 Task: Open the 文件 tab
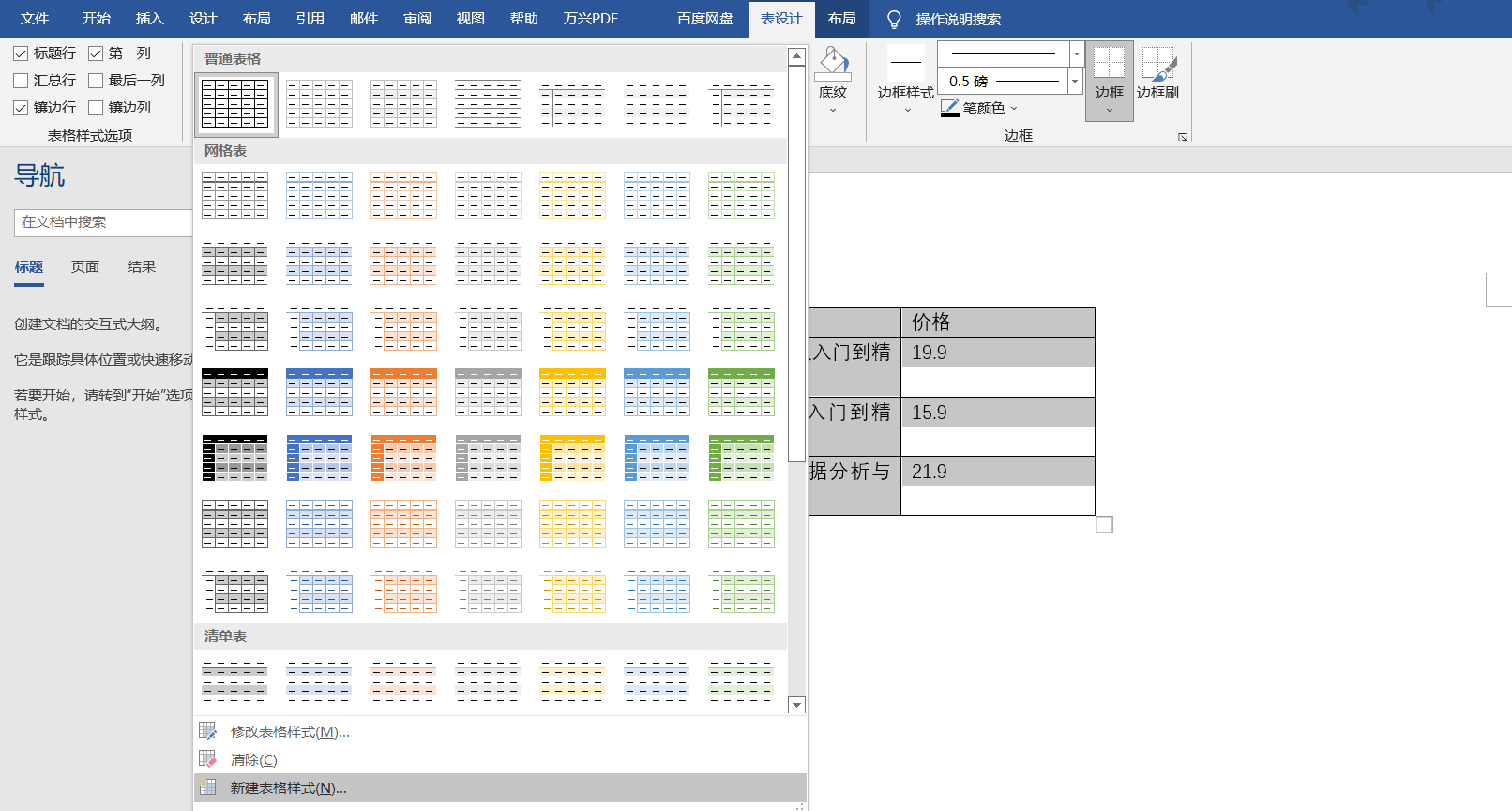tap(35, 19)
